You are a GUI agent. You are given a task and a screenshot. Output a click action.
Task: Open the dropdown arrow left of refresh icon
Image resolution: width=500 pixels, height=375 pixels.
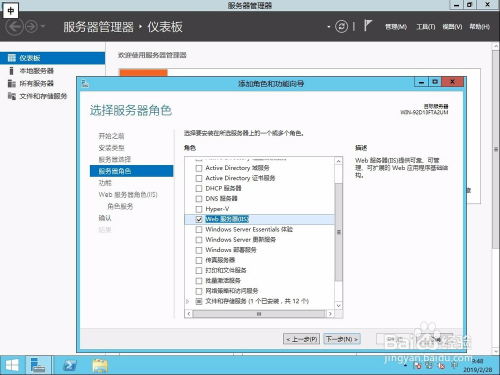pyautogui.click(x=329, y=27)
